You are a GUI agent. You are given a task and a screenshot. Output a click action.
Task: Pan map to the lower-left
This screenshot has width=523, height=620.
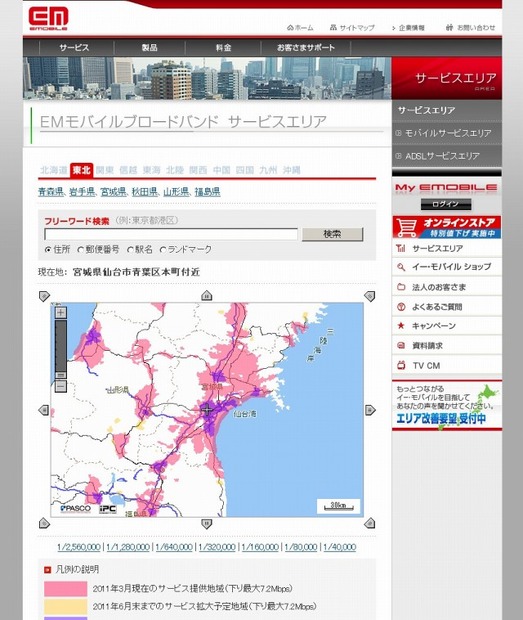click(44, 524)
